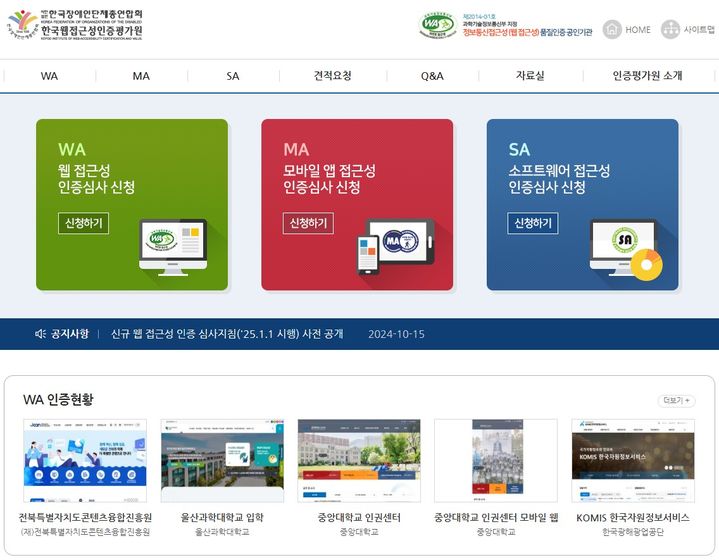Click the 공지사항 speaker icon

coord(40,334)
